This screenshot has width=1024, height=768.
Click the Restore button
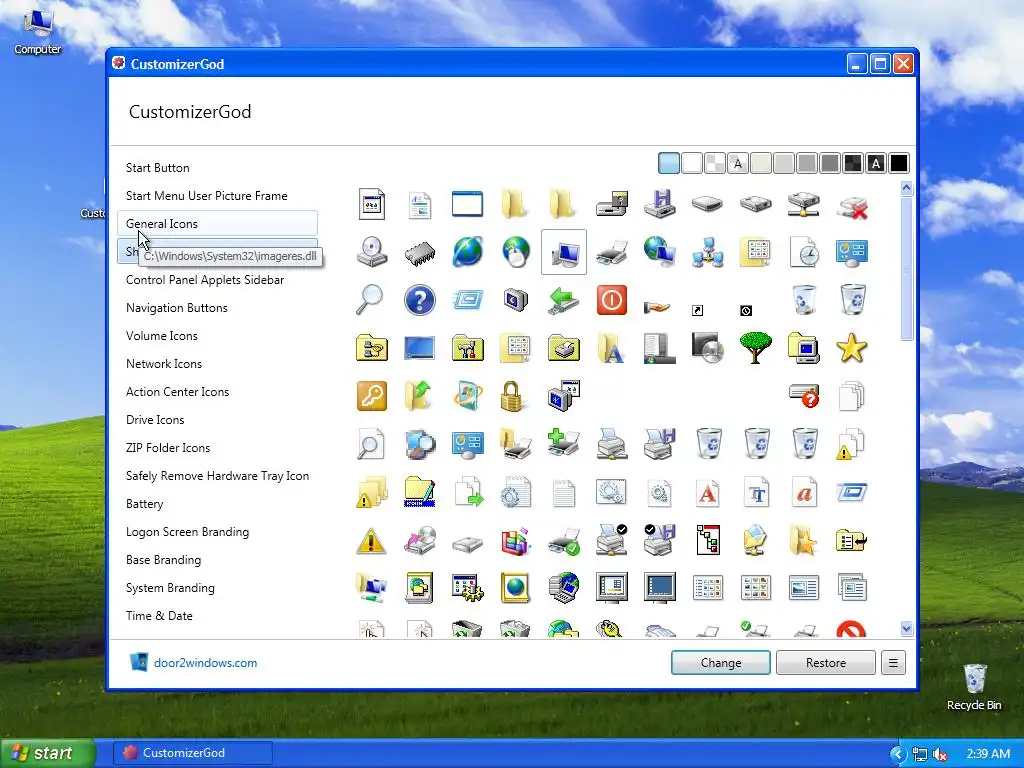pos(825,663)
